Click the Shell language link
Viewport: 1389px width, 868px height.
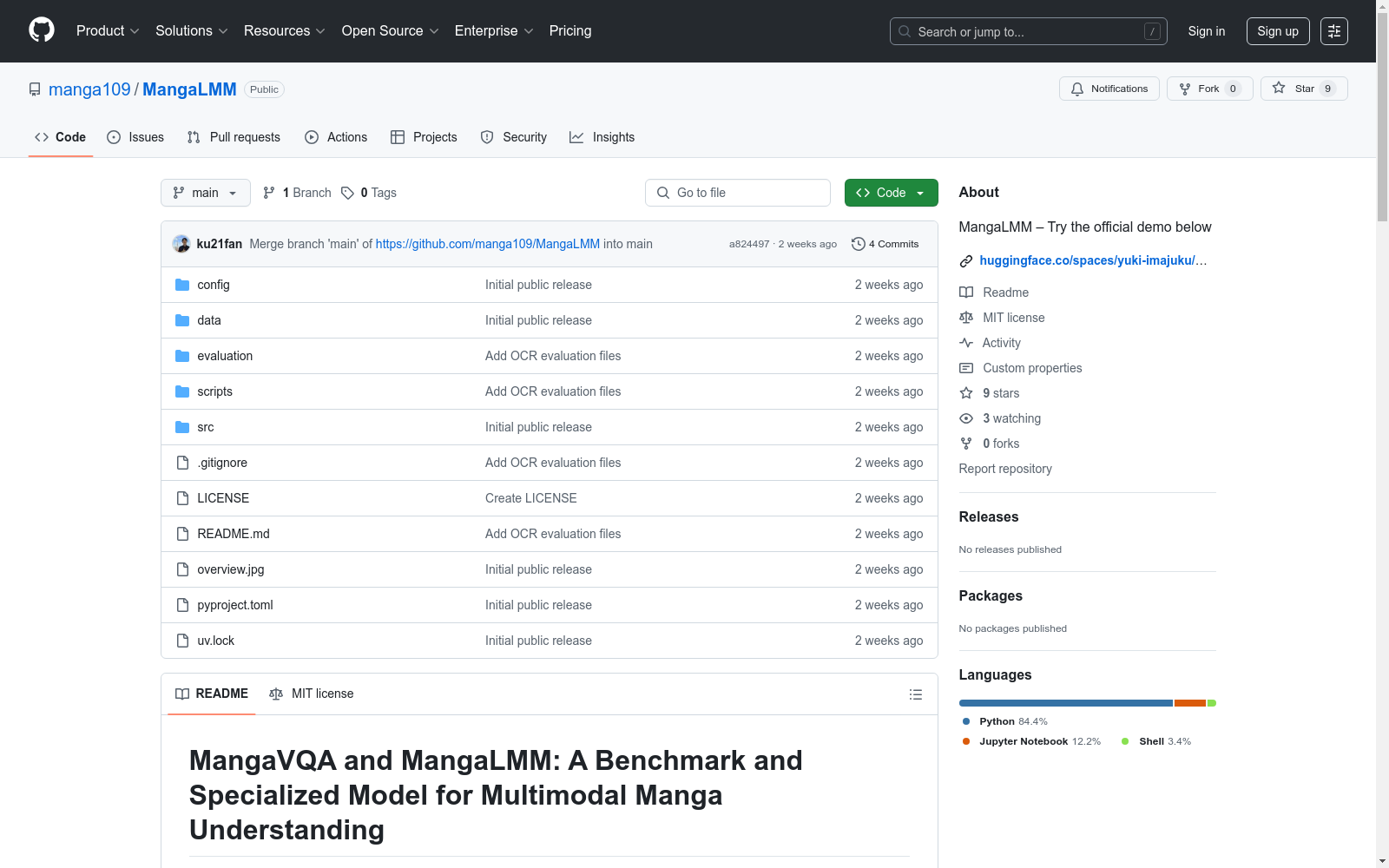(x=1156, y=741)
